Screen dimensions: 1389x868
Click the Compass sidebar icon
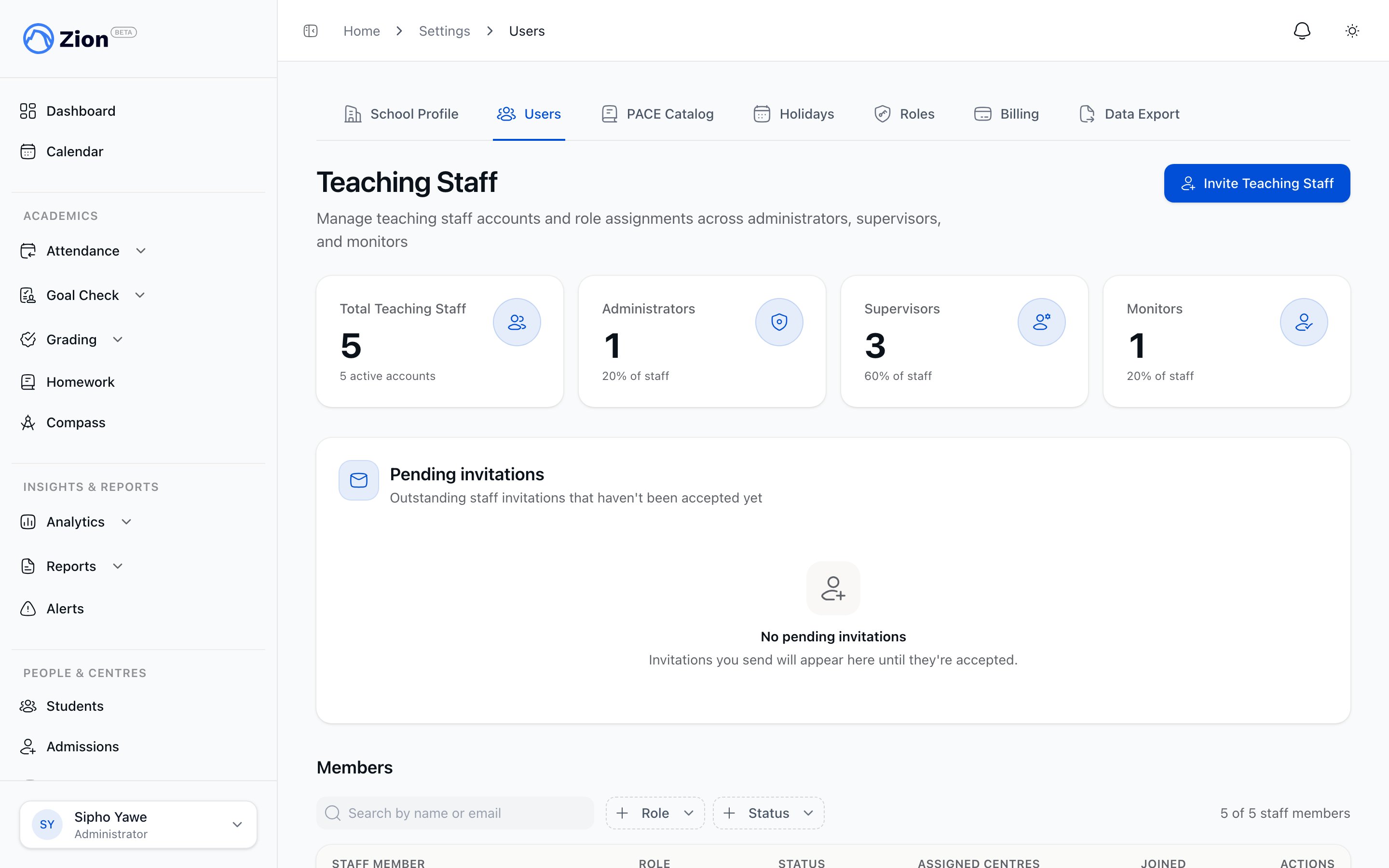[x=27, y=422]
